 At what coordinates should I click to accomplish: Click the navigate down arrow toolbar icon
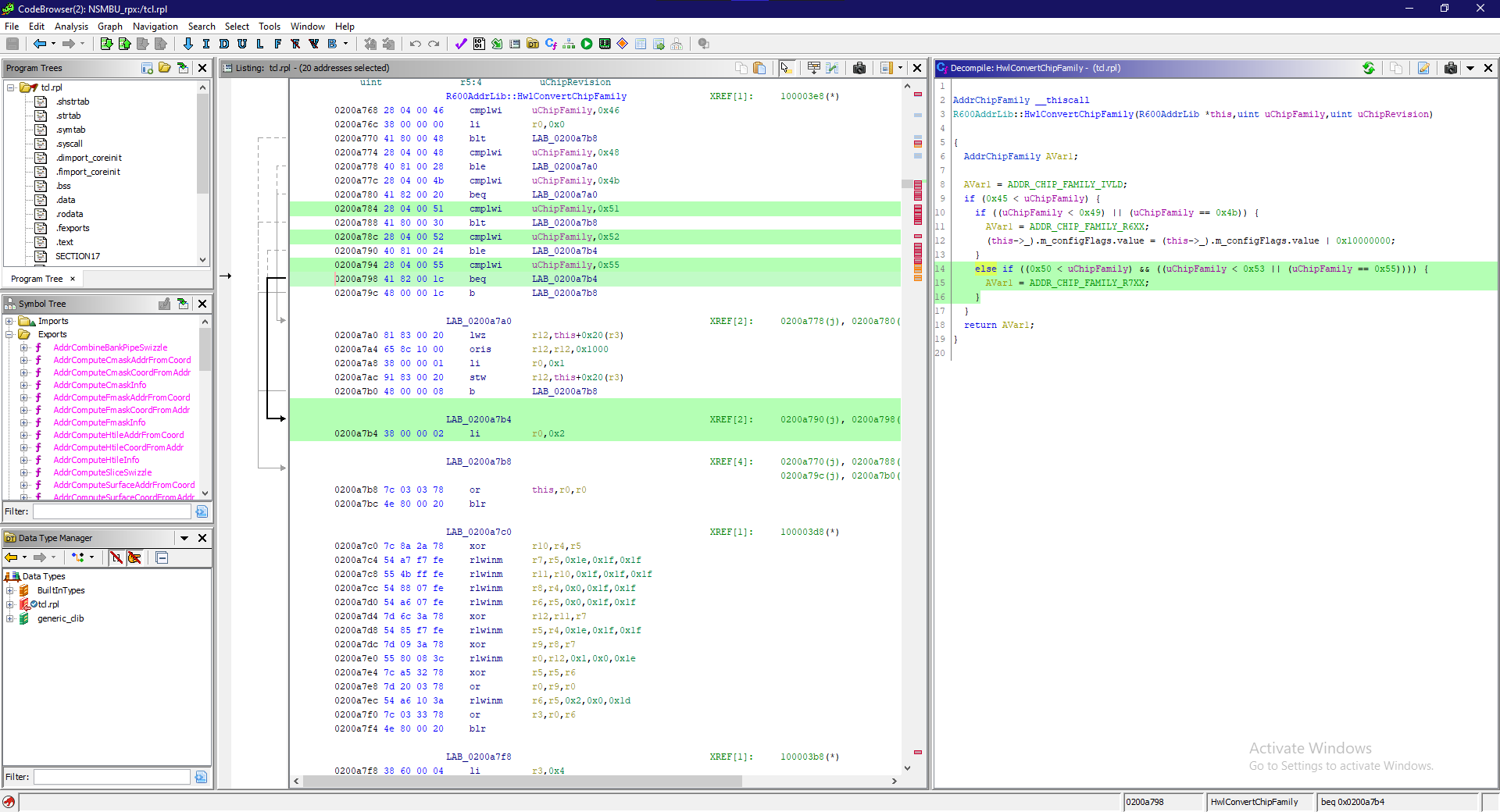187,45
